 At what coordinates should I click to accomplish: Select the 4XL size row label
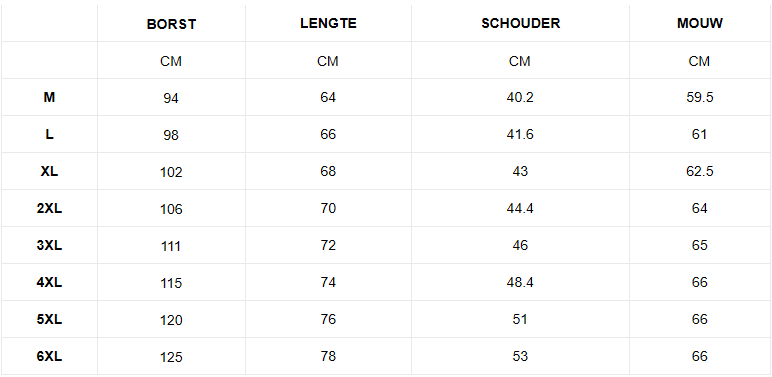coord(49,282)
